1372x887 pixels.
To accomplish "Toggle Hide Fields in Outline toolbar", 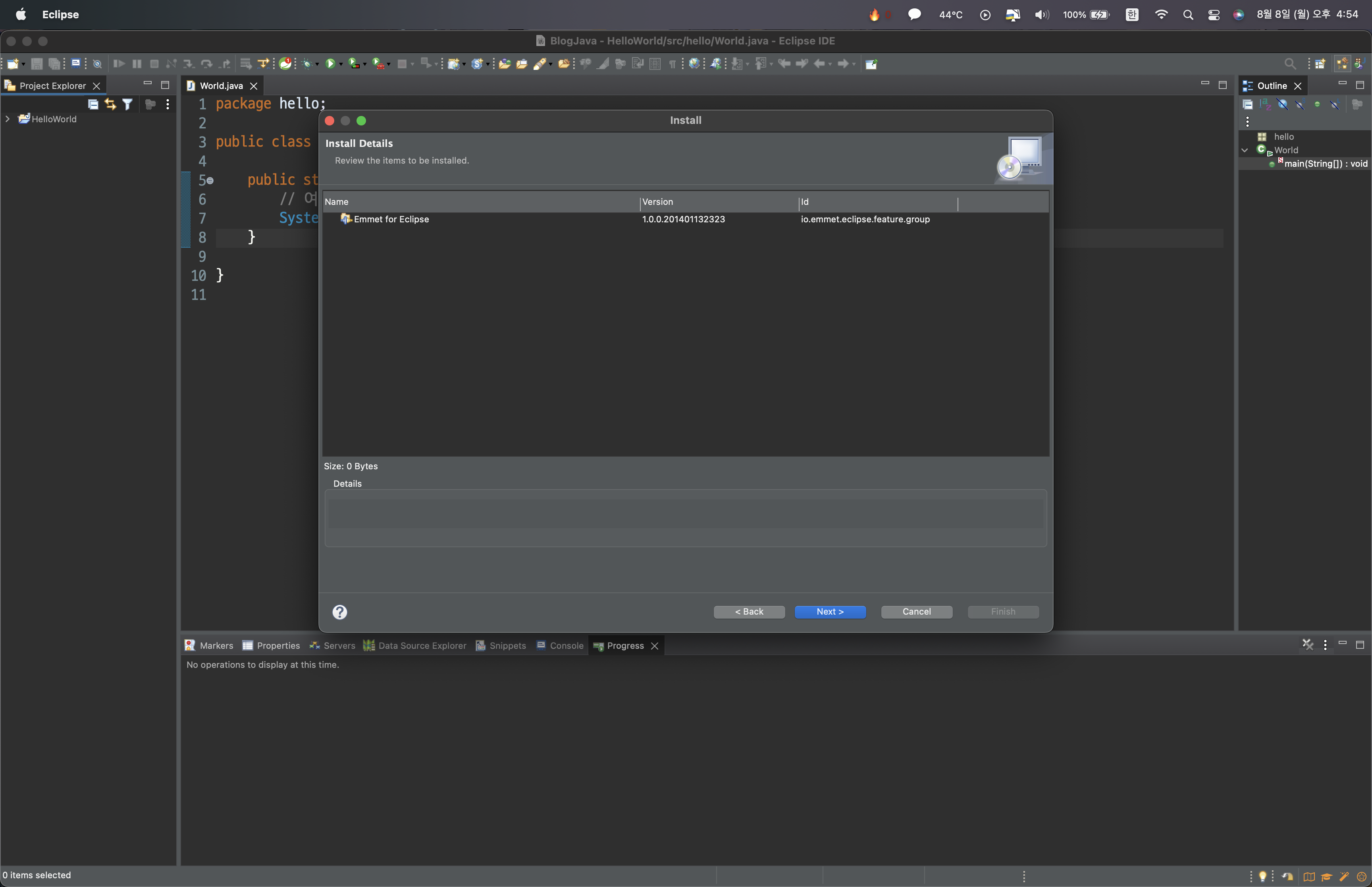I will point(1282,104).
